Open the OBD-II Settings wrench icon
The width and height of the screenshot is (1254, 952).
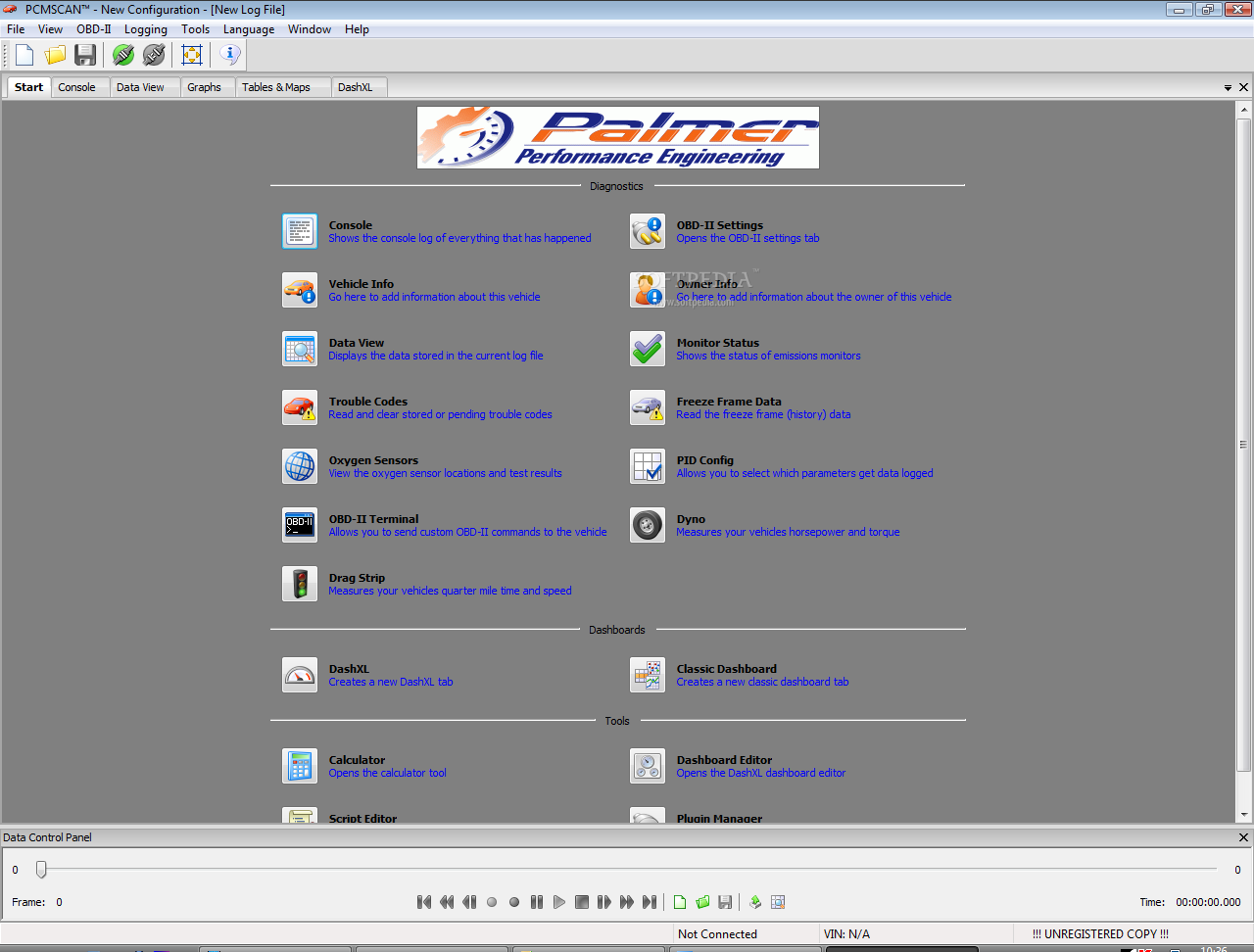pos(648,231)
